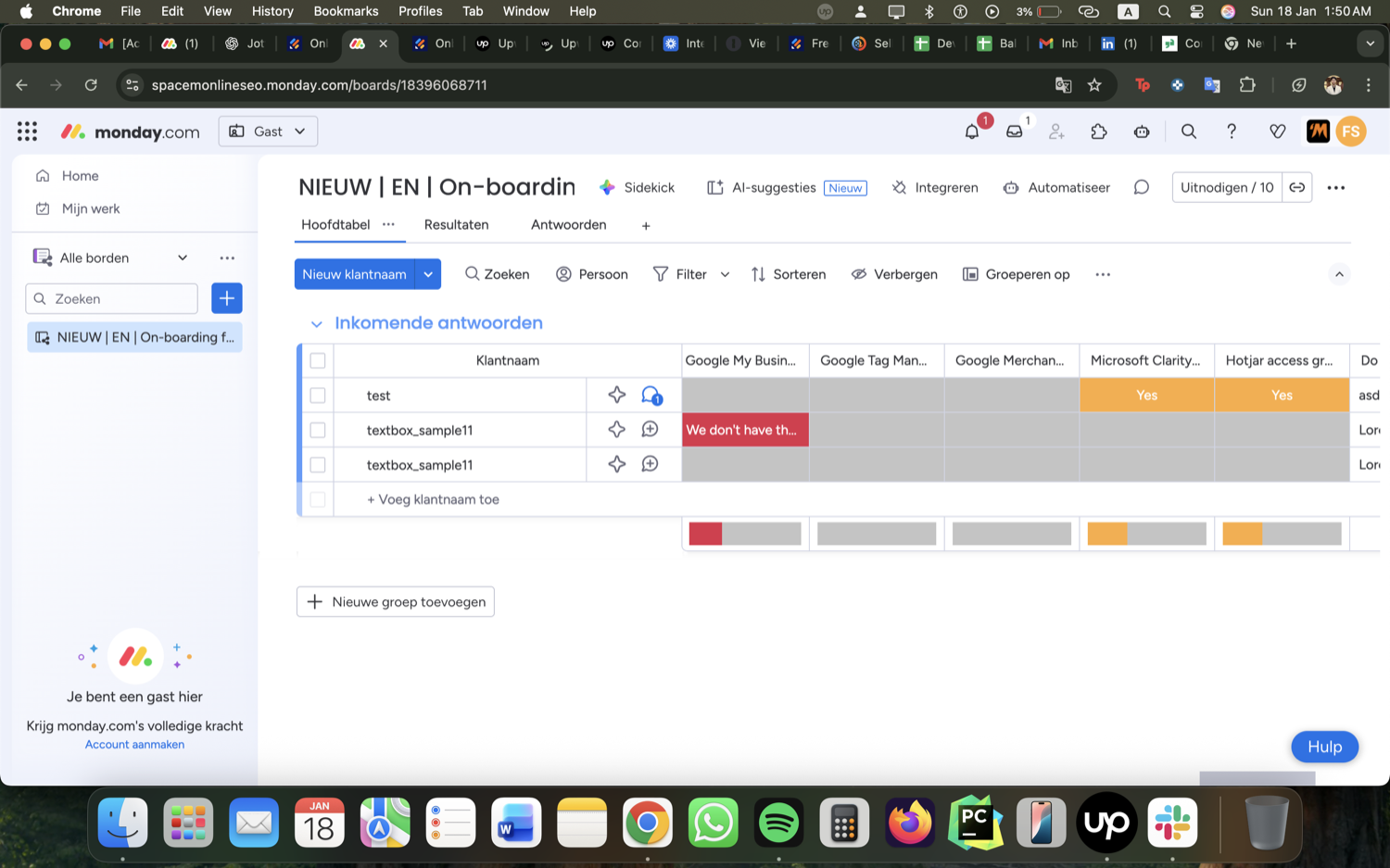This screenshot has width=1390, height=868.
Task: Open the Chrome tab list dropdown
Action: (1370, 44)
